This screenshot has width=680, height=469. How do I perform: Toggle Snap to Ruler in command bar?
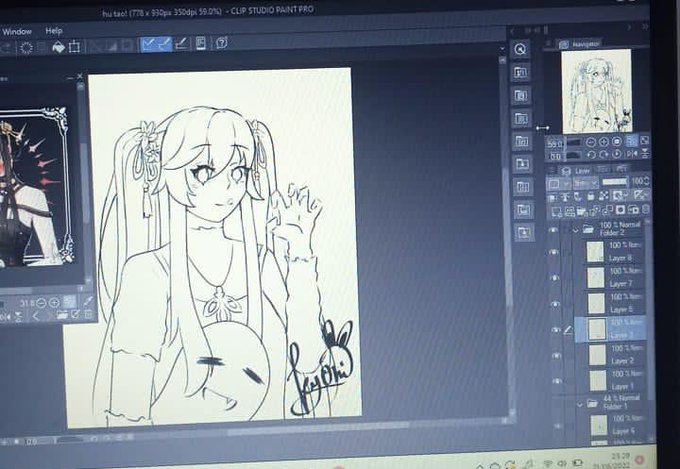point(148,44)
